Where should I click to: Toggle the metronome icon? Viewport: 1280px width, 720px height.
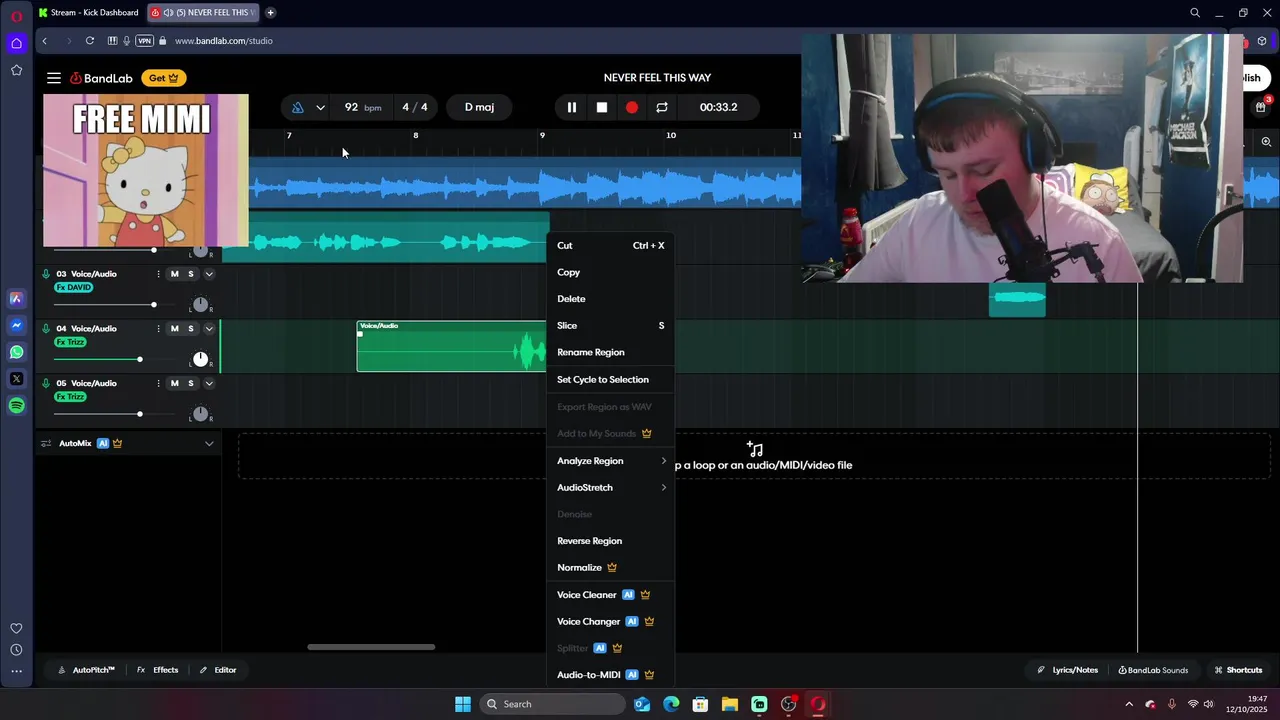298,107
